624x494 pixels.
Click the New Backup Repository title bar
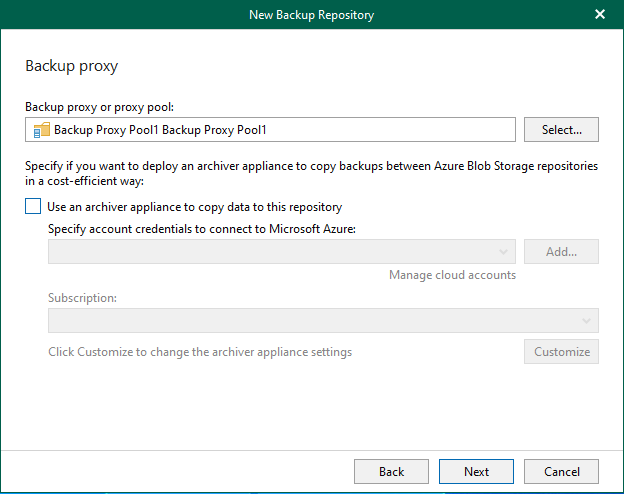tap(311, 14)
